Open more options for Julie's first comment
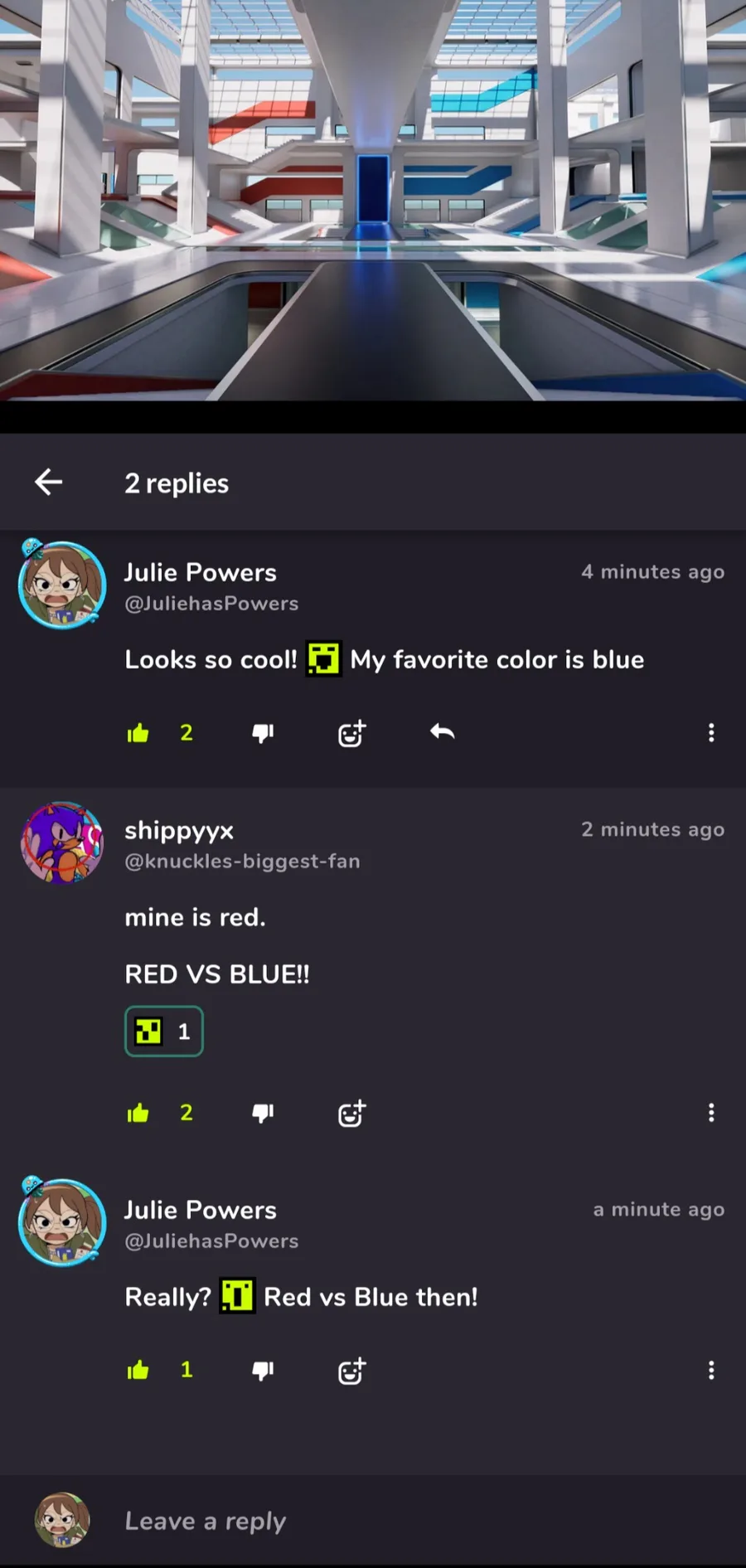This screenshot has height=1568, width=746. [x=711, y=732]
